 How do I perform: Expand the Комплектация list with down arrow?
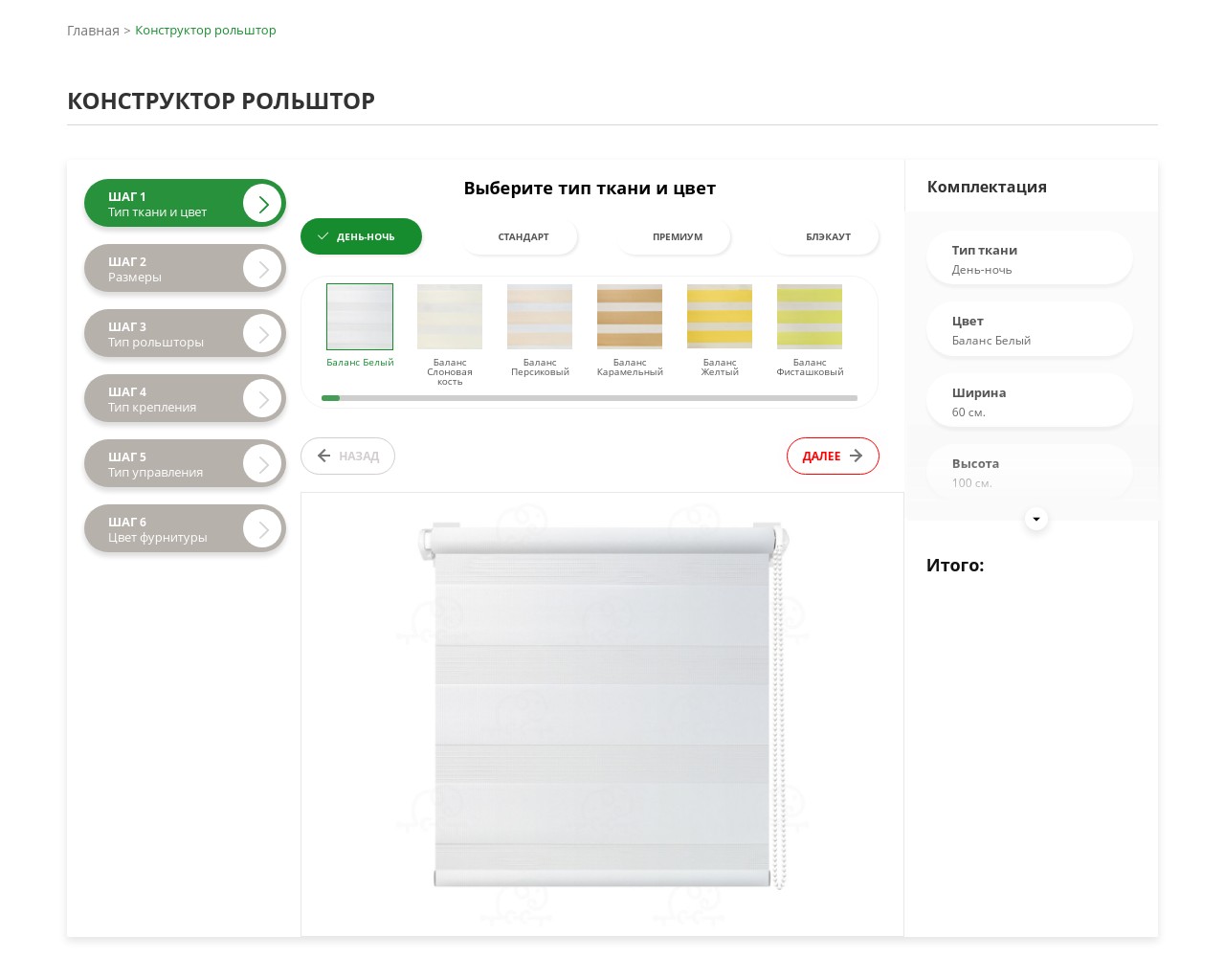(1036, 519)
